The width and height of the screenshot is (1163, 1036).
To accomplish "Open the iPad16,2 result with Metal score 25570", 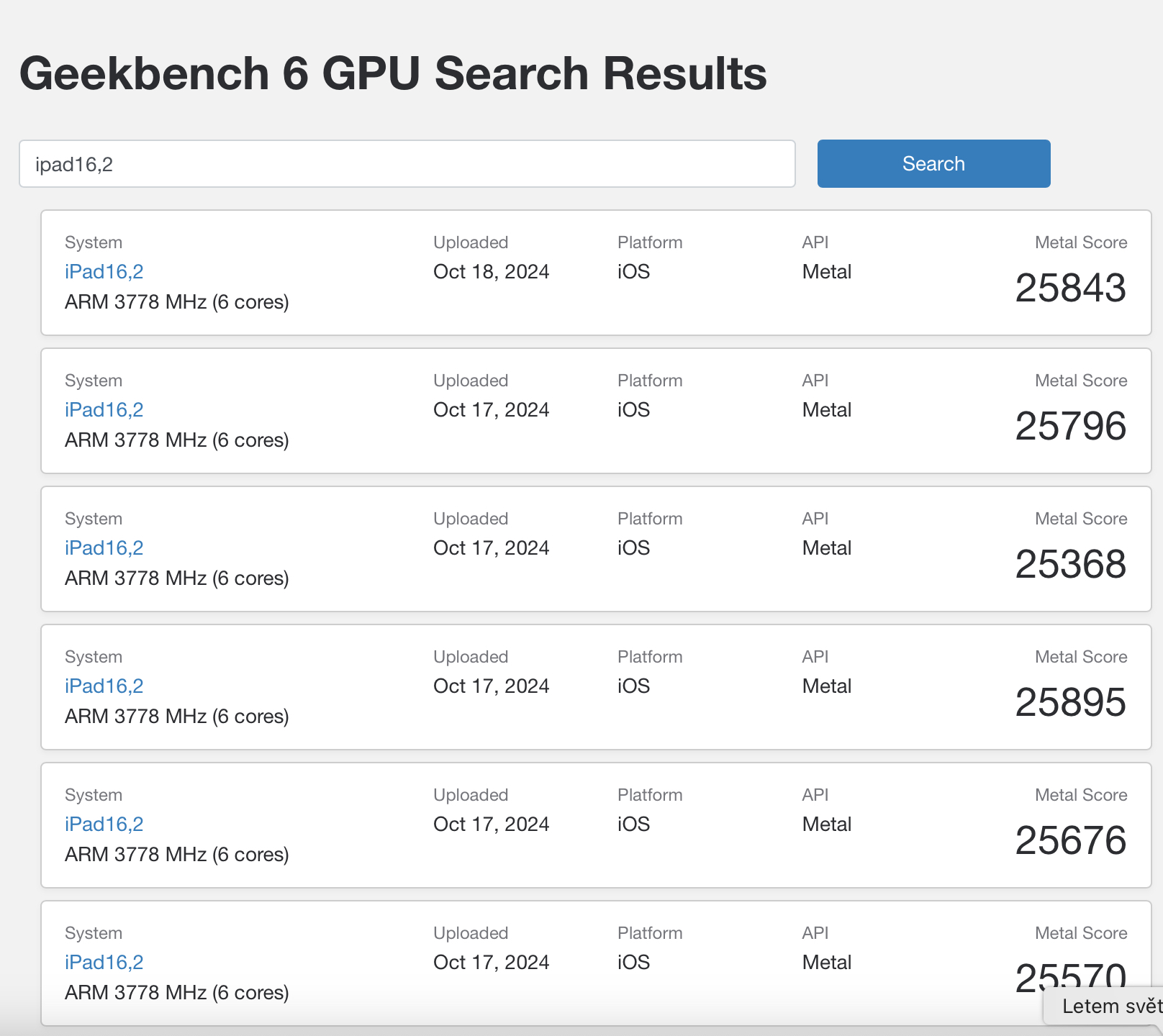I will pos(103,962).
